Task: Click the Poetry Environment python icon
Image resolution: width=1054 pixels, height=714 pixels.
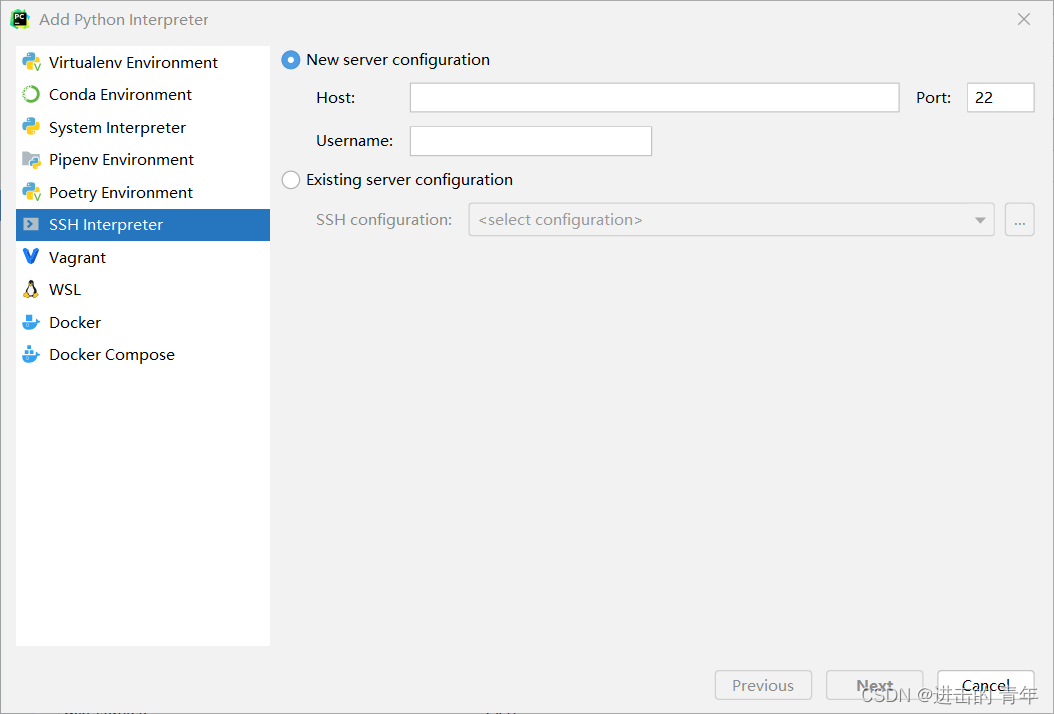Action: click(31, 192)
